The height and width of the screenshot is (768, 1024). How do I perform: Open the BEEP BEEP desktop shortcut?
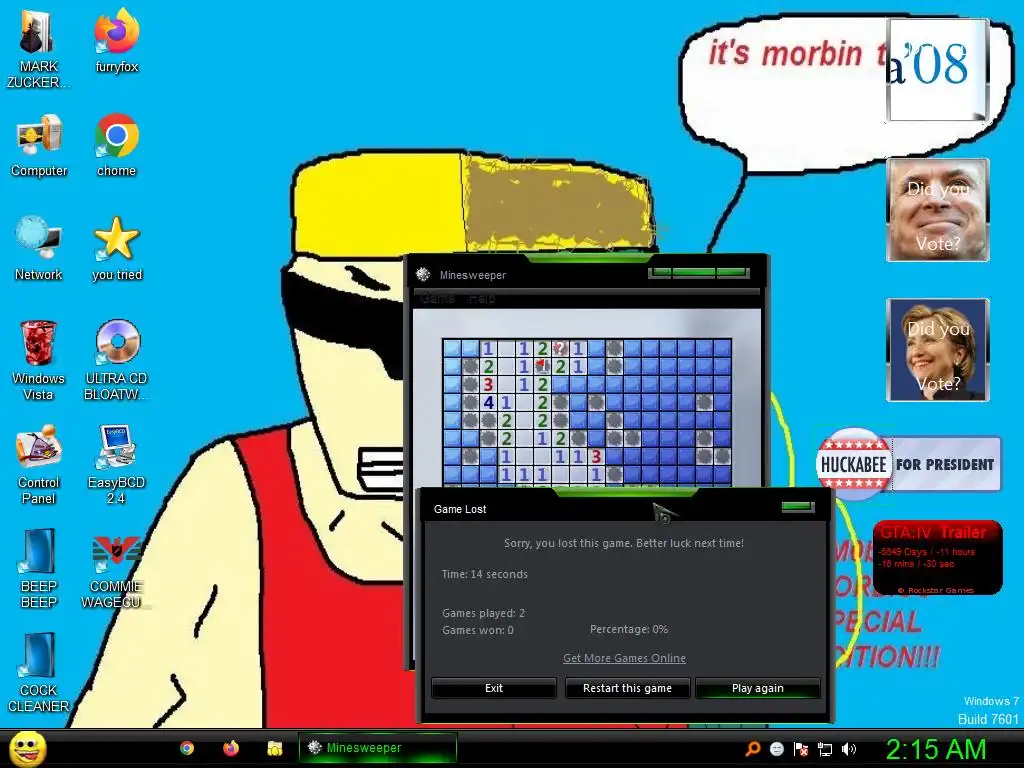point(39,569)
